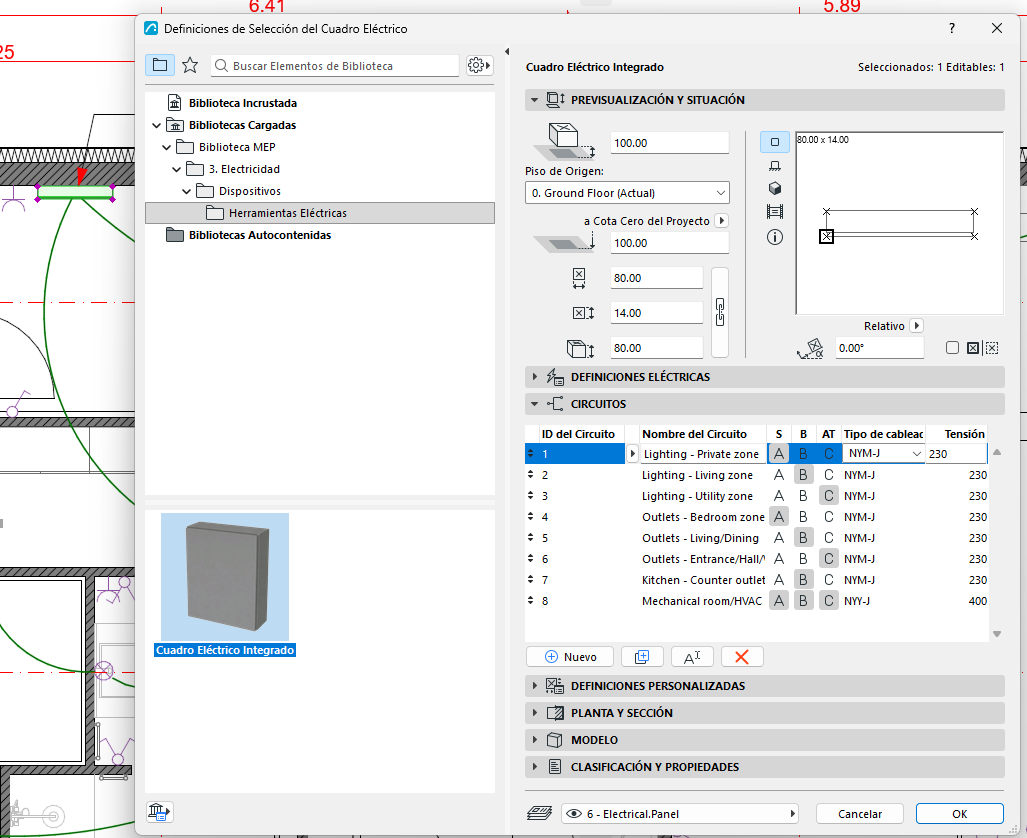Click the Buscar Elementos de Biblioteca field
Image resolution: width=1027 pixels, height=838 pixels.
[335, 66]
